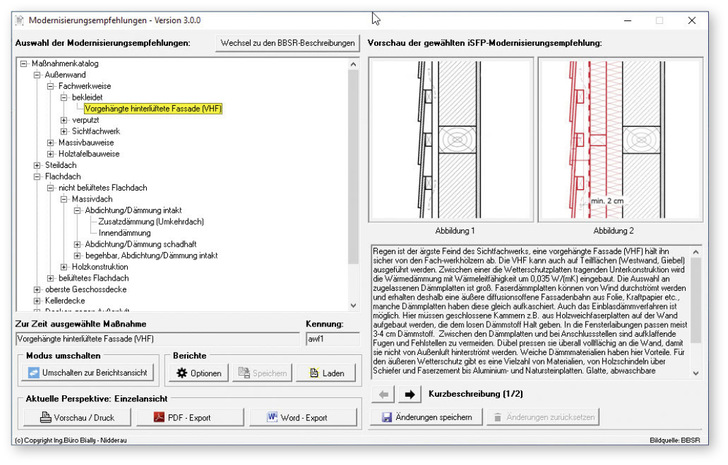This screenshot has height=465, width=728.
Task: Select Vorgehängte hinterlüftete Fassade (VHF) tree item
Action: [155, 108]
